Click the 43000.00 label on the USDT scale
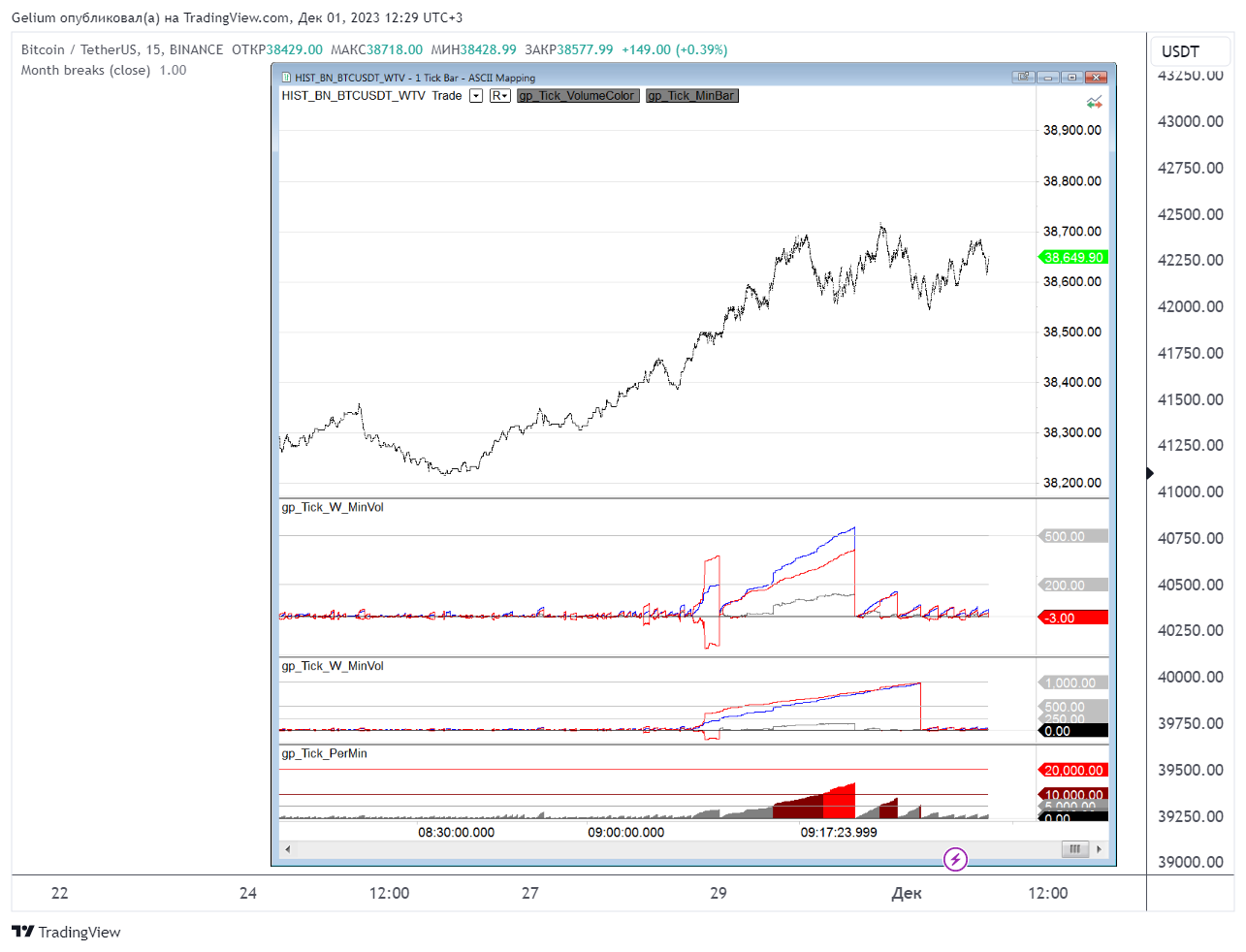Screen dimensions: 1246x952 (1191, 121)
